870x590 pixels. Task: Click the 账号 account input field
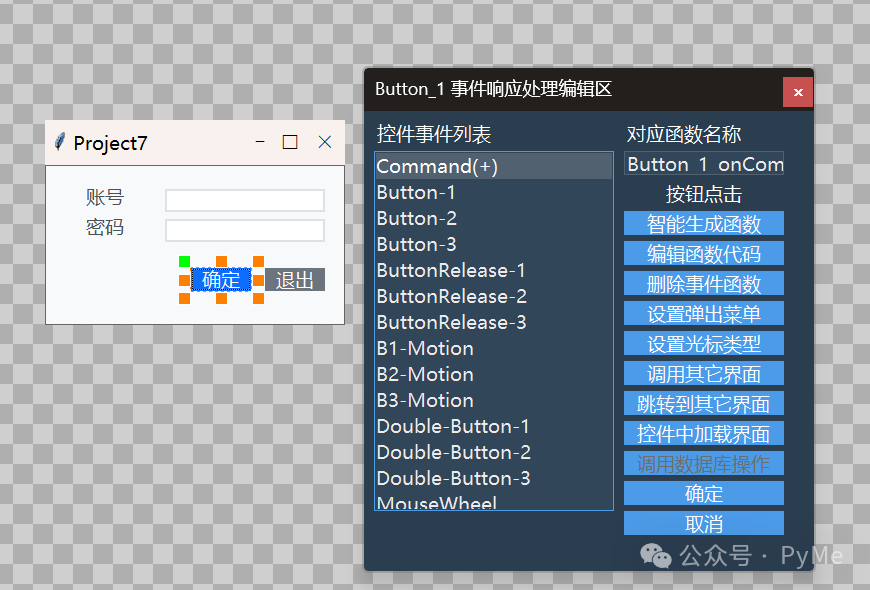245,200
